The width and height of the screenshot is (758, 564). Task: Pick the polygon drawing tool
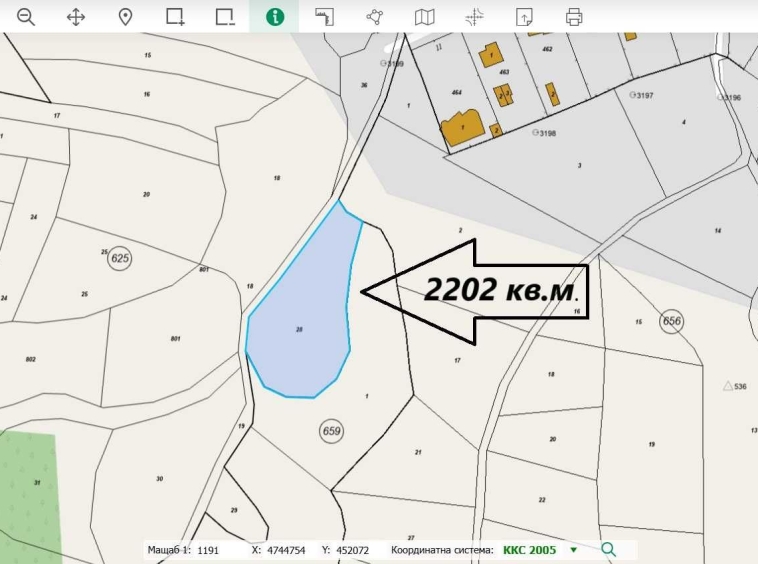click(375, 17)
